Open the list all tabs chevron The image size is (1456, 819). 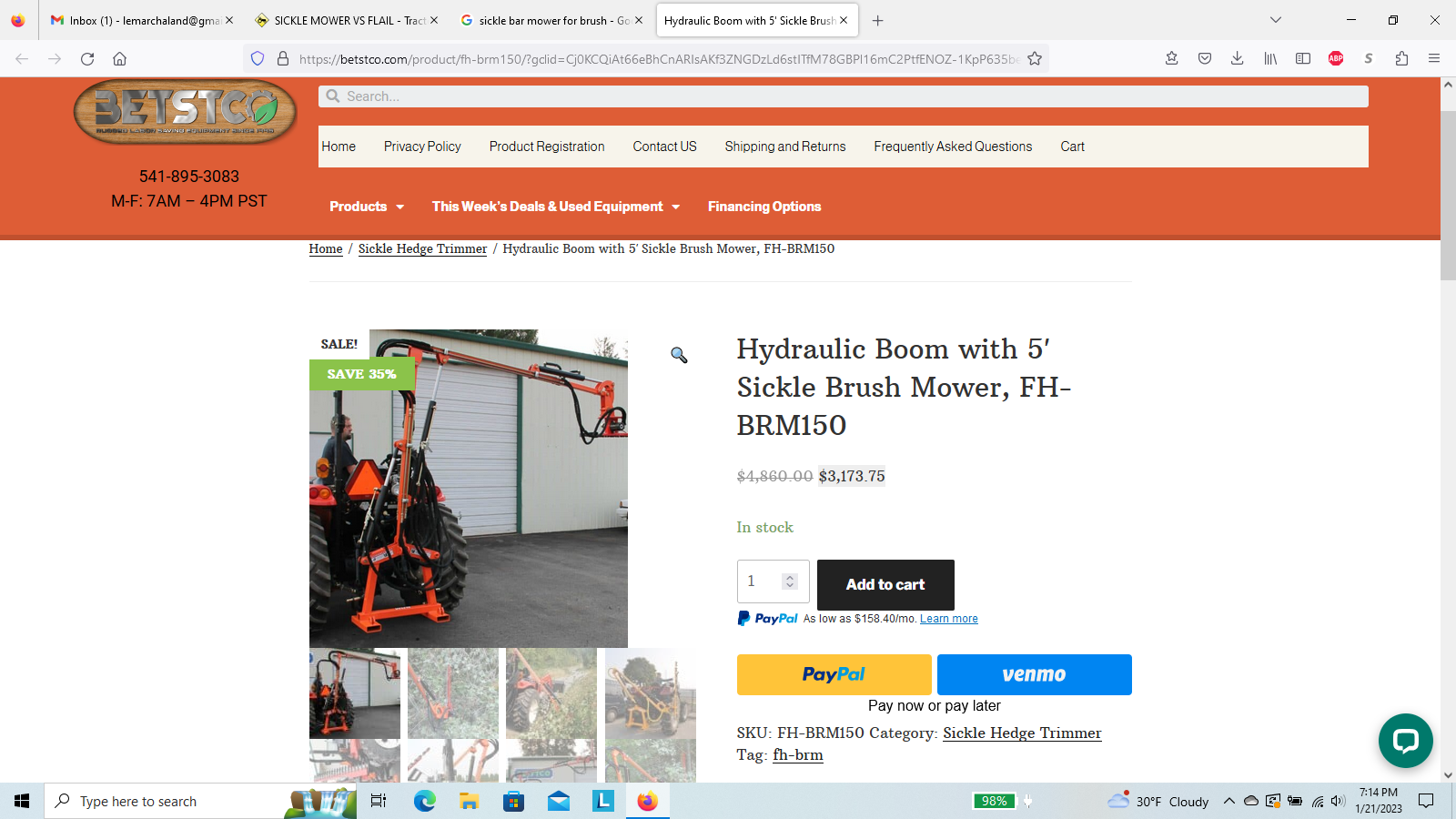pos(1276,20)
